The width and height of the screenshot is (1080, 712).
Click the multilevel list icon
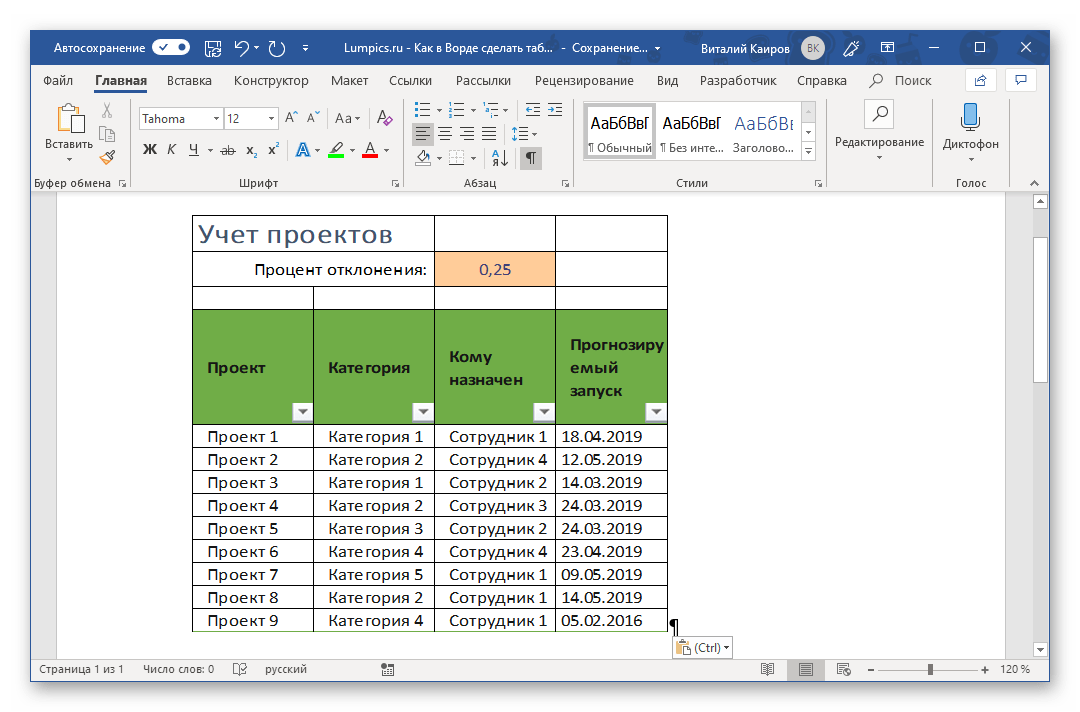pos(490,109)
